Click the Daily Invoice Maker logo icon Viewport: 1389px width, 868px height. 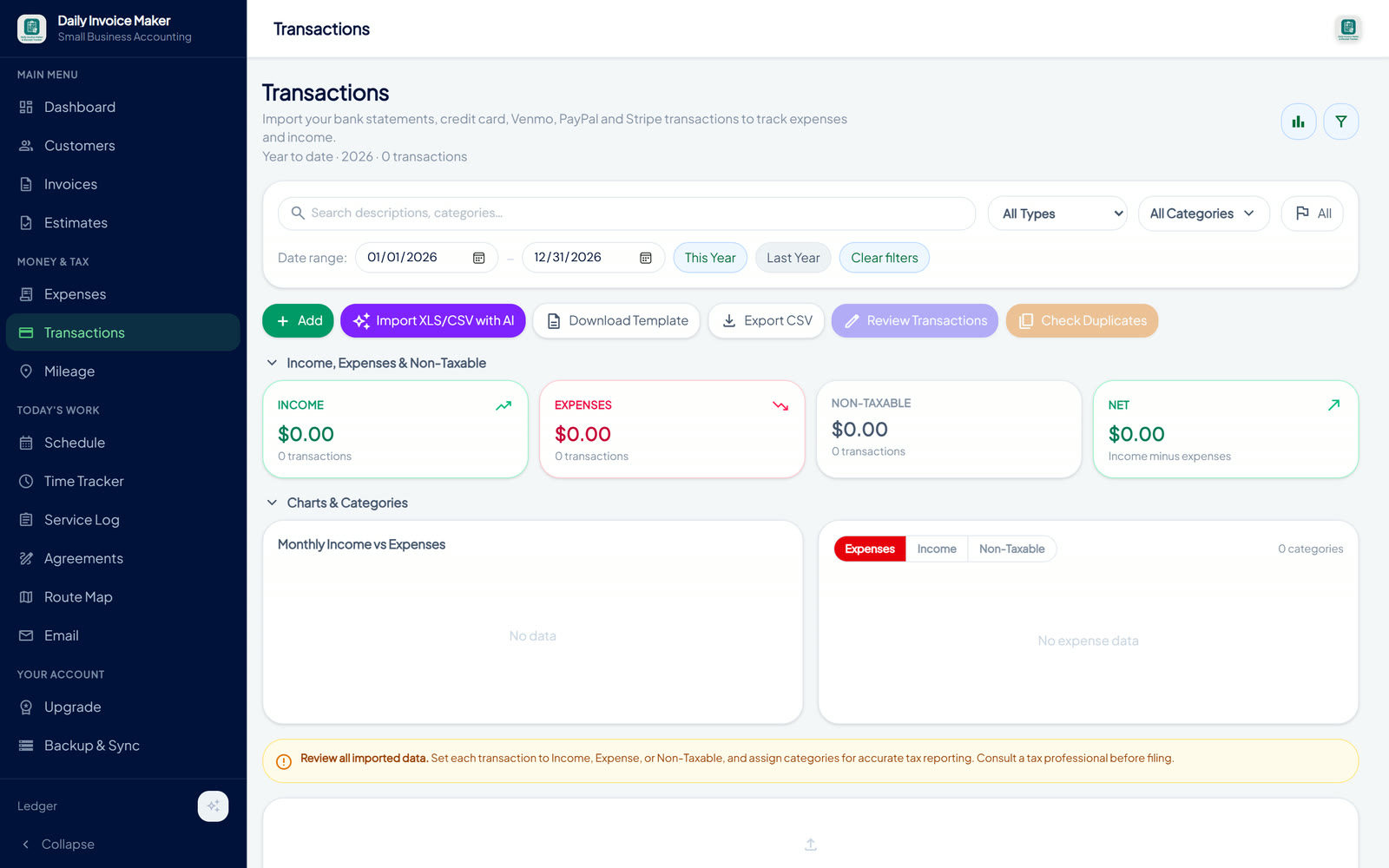[32, 29]
